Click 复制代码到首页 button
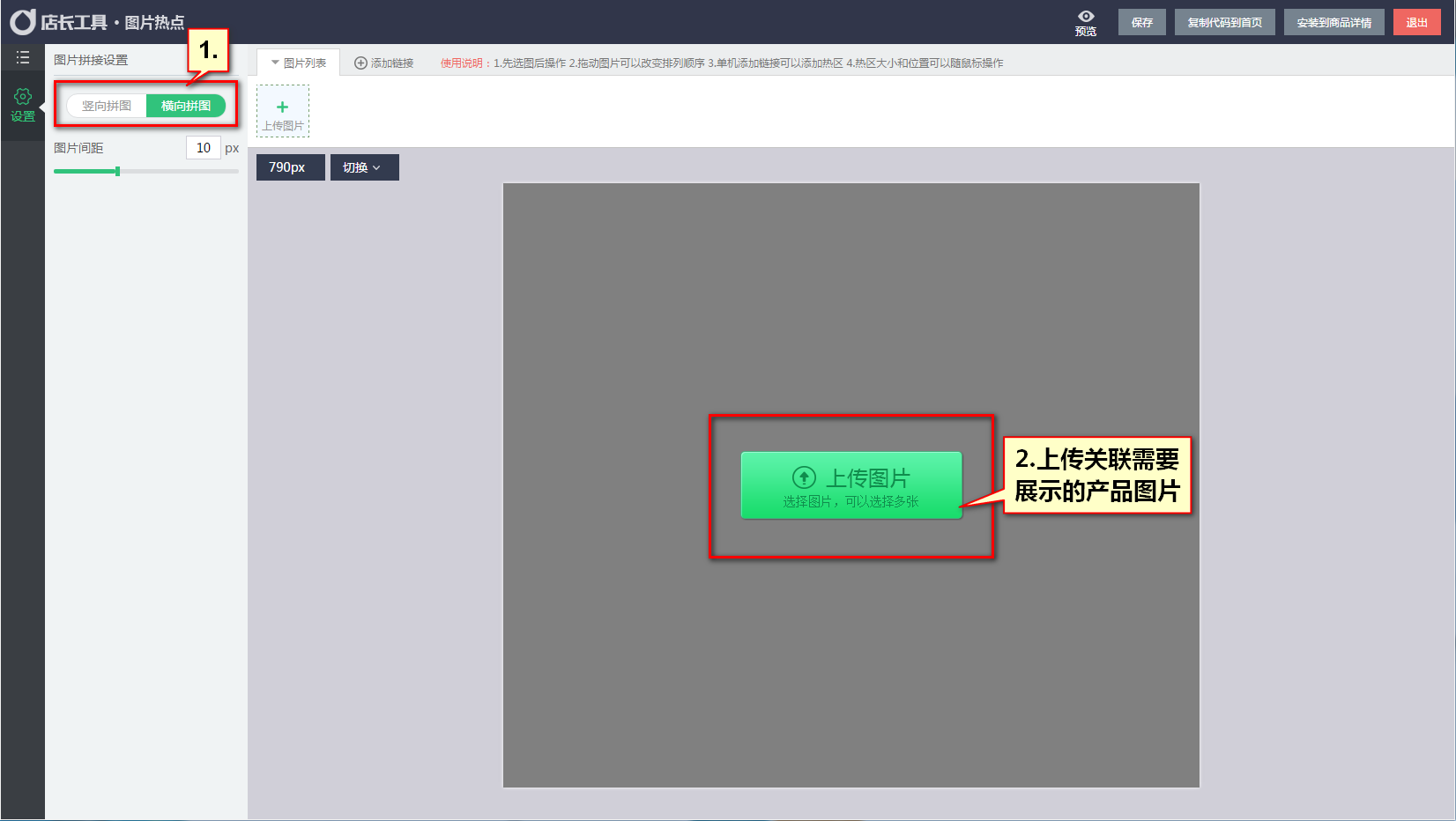Viewport: 1456px width, 821px height. (x=1224, y=23)
